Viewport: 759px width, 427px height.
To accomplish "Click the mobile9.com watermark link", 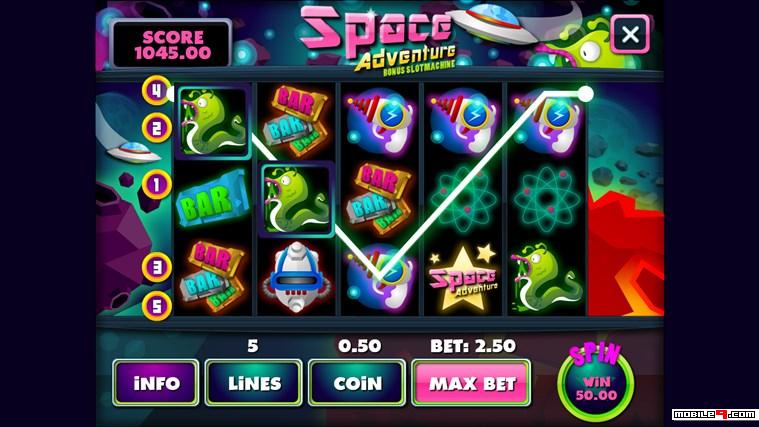I will click(x=713, y=414).
